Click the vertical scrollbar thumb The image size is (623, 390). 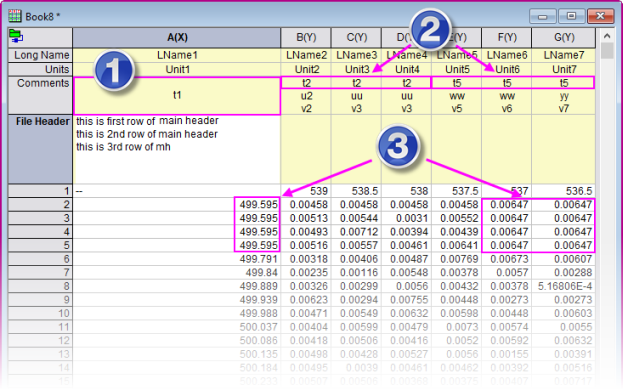[607, 51]
